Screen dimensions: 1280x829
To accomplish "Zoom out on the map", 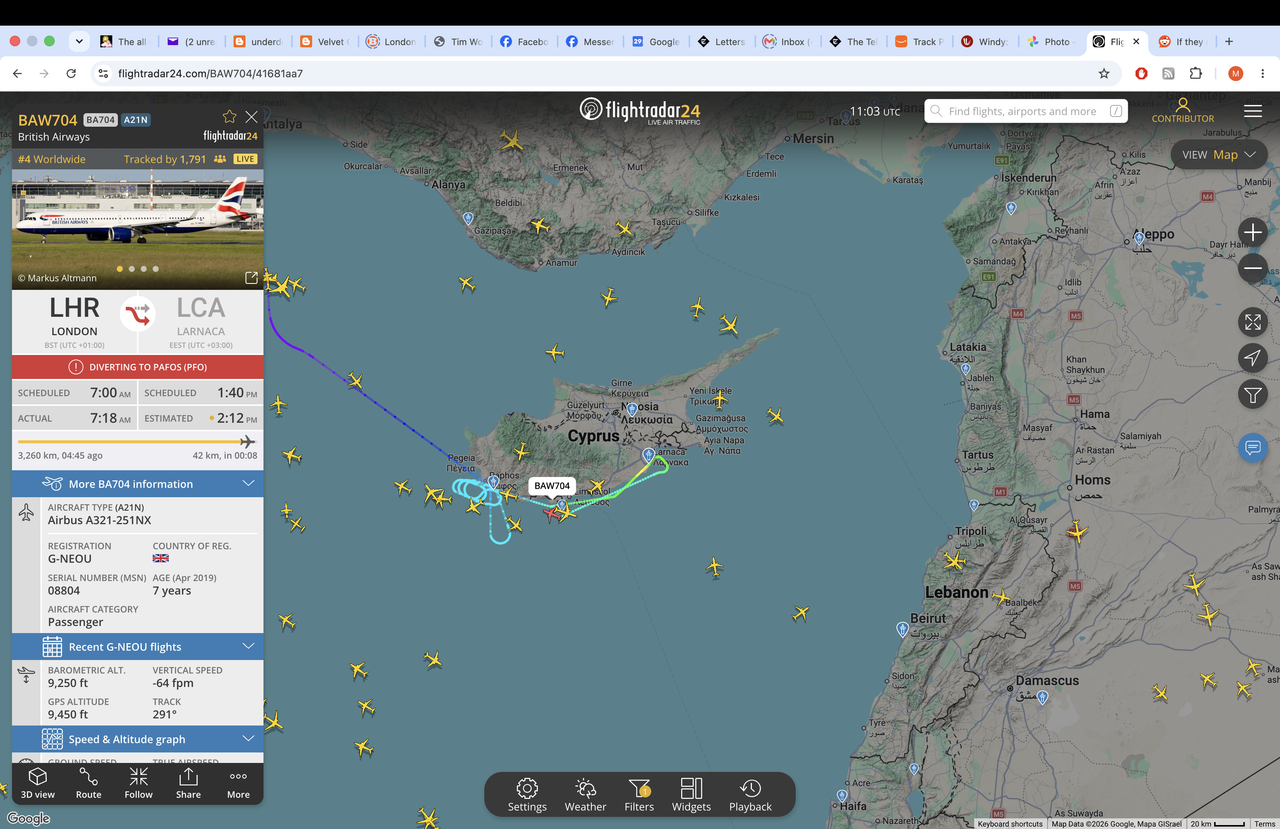I will pos(1253,268).
